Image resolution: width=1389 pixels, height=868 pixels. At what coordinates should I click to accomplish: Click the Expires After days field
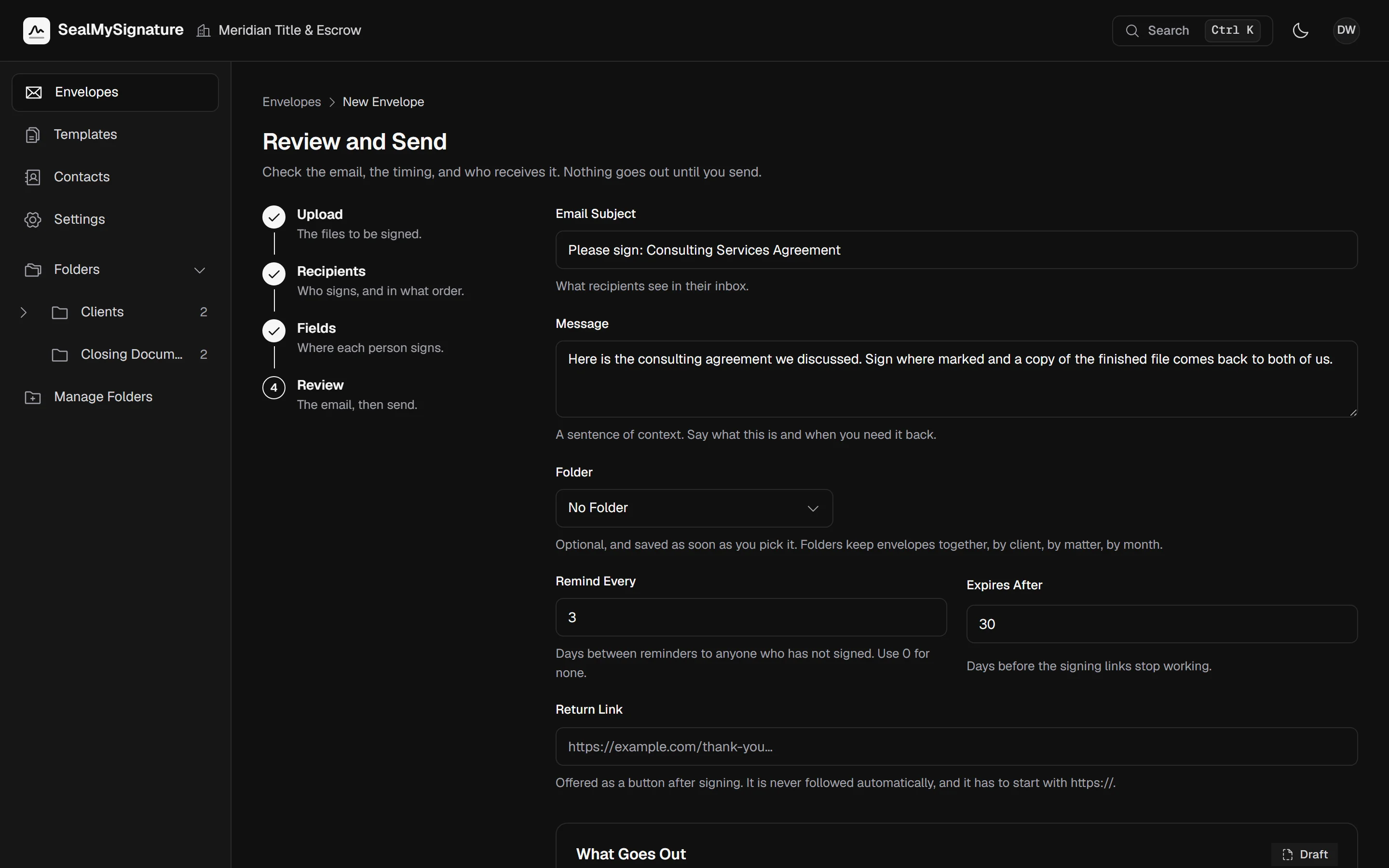coord(1162,624)
